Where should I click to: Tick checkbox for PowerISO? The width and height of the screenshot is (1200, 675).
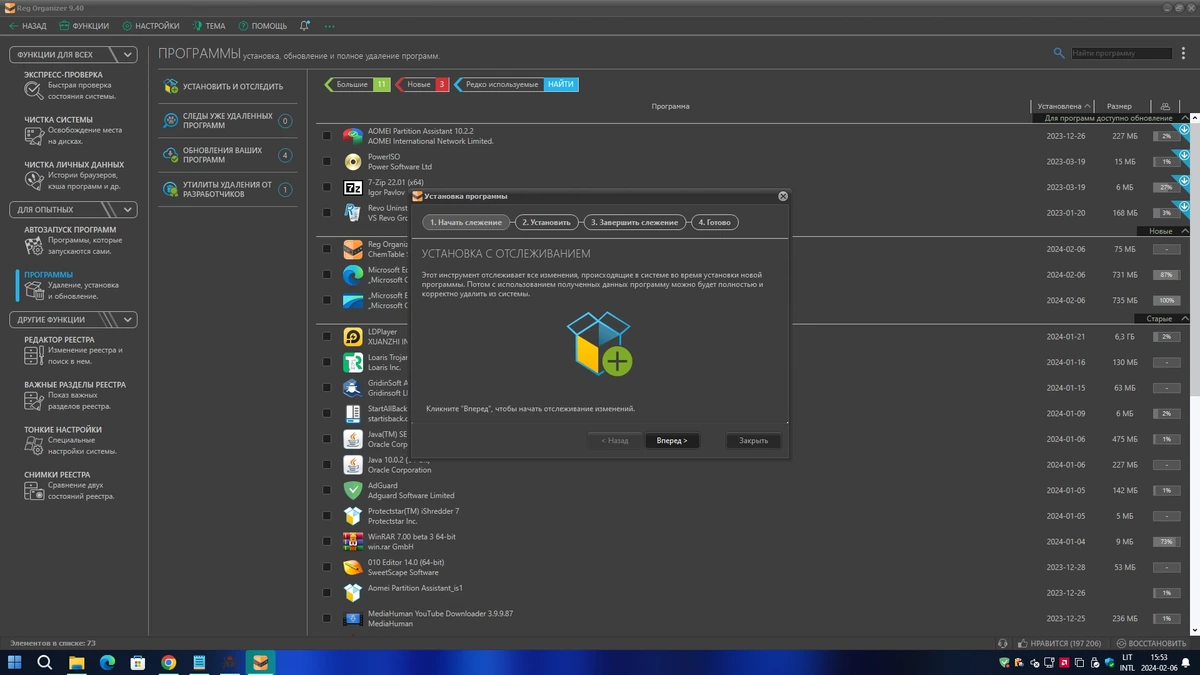tap(327, 161)
